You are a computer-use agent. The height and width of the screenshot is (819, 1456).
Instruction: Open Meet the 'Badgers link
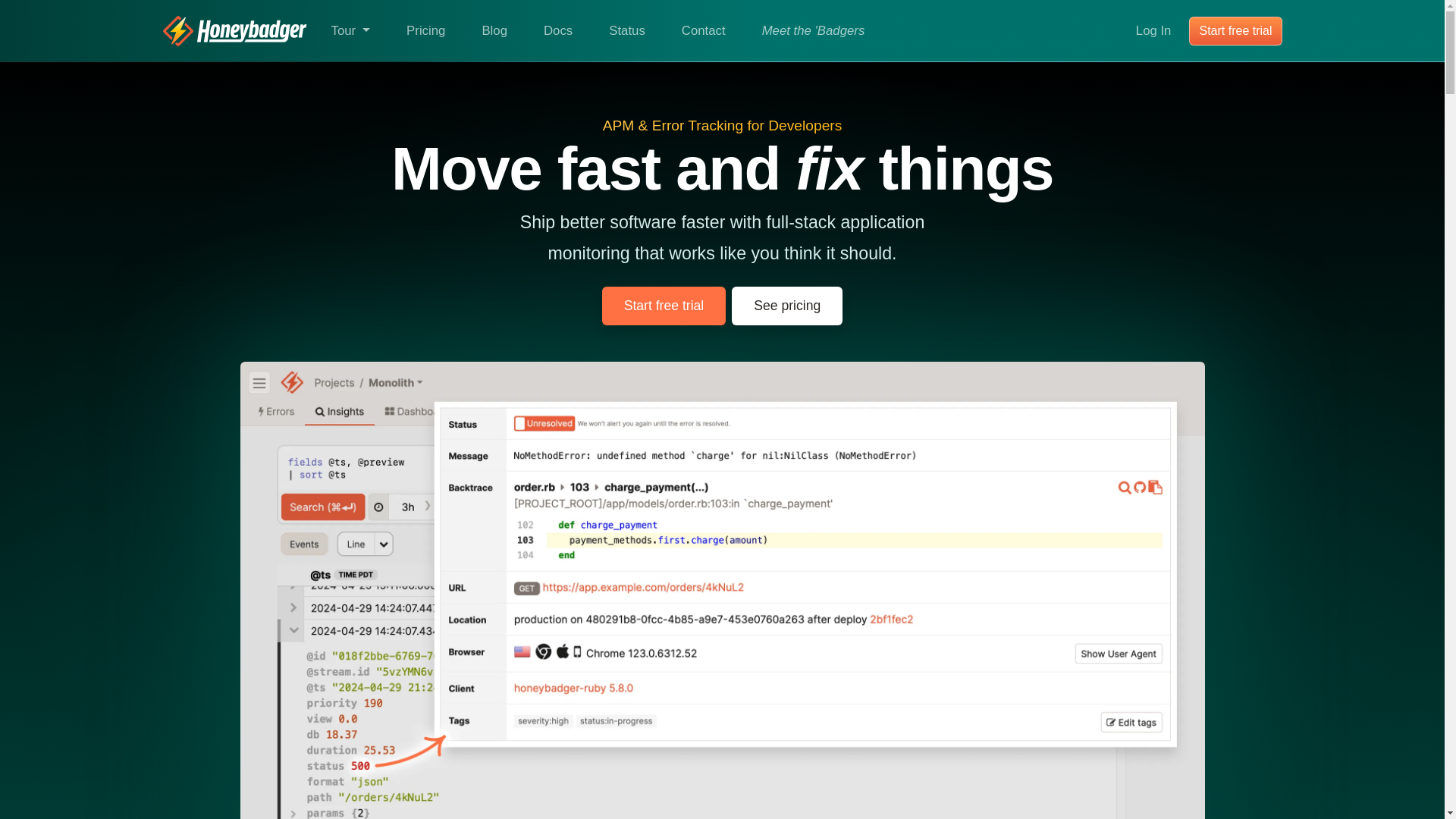[813, 31]
